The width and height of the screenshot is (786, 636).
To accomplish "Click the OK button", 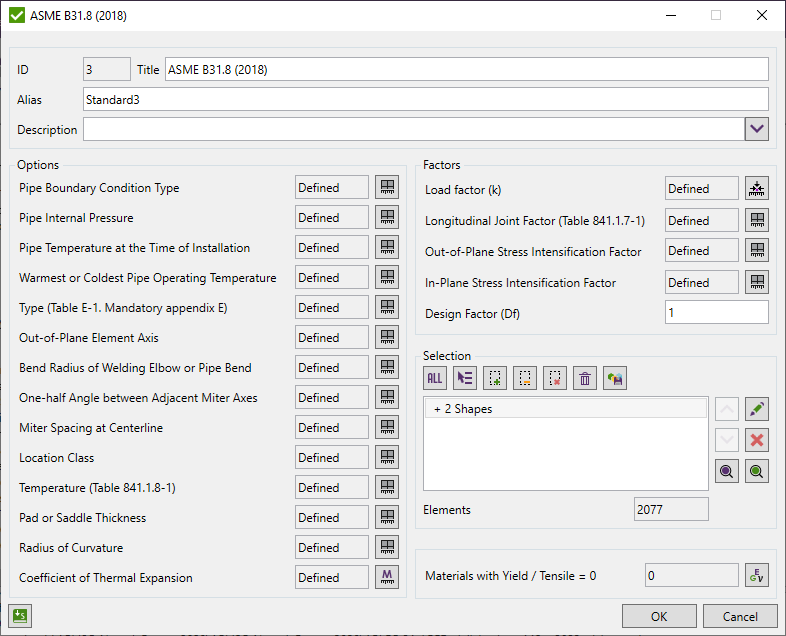I will pos(659,616).
